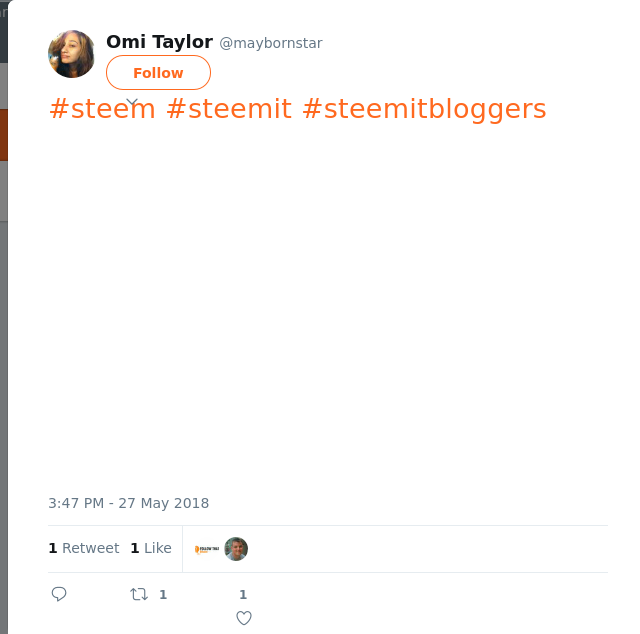This screenshot has height=634, width=640.
Task: Follow Omi Taylor
Action: (158, 73)
